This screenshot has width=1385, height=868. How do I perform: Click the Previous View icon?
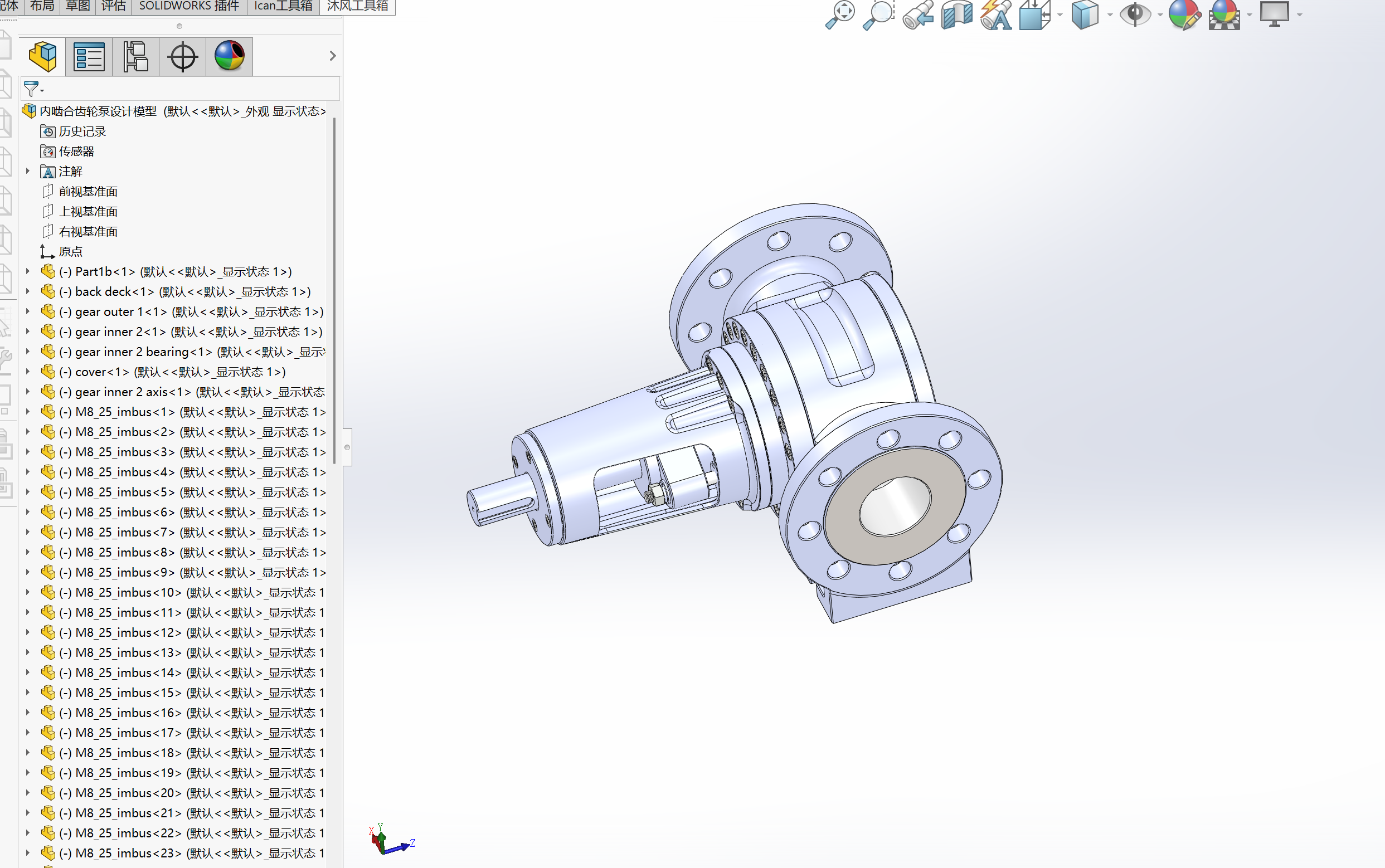point(917,14)
